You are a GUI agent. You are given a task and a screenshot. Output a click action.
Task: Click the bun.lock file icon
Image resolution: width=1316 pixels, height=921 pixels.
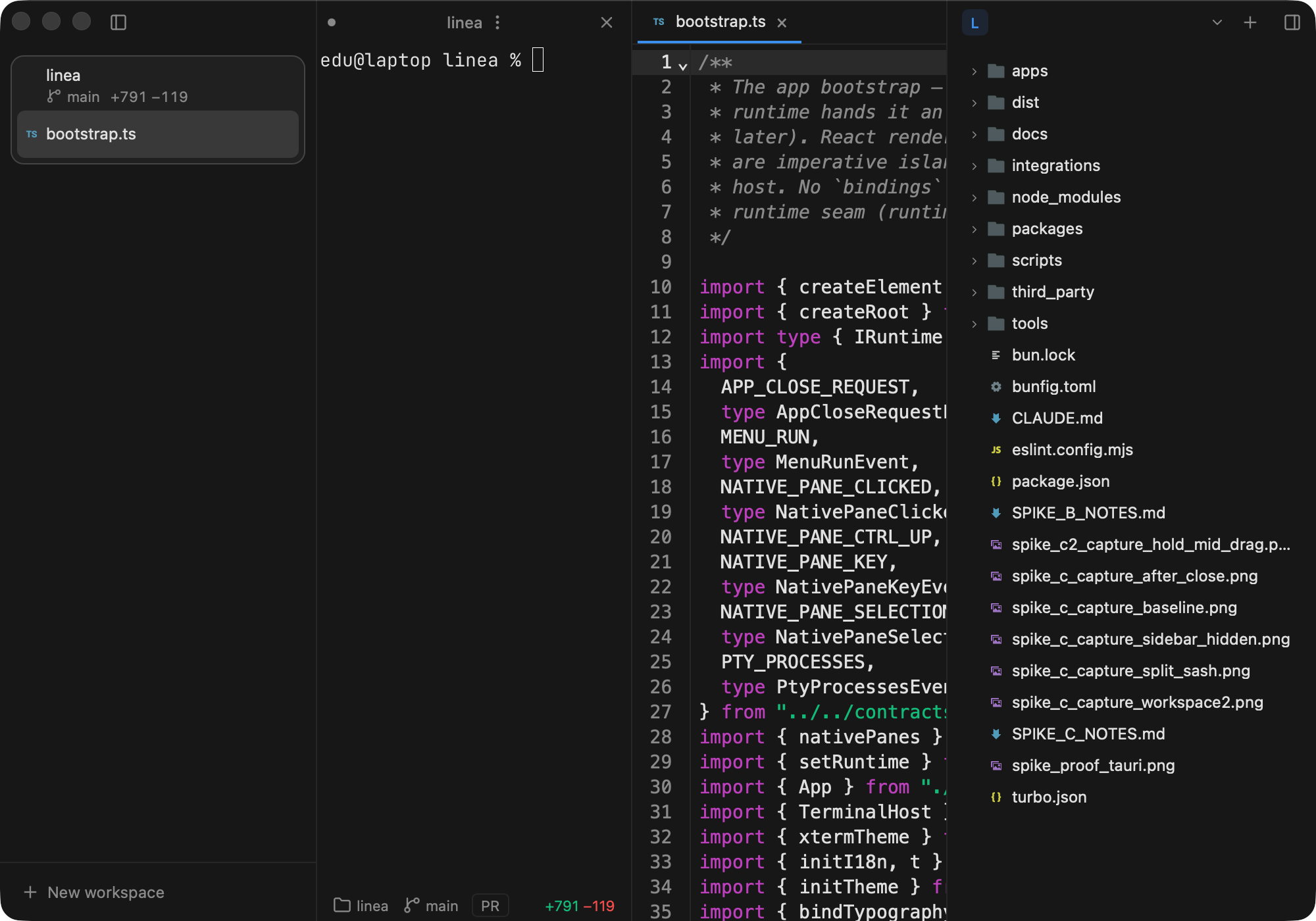(x=996, y=355)
